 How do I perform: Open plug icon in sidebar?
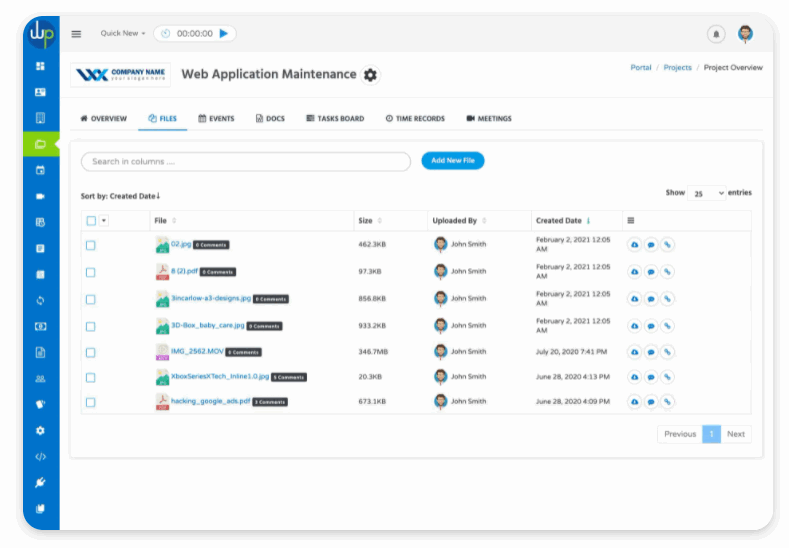click(x=40, y=483)
